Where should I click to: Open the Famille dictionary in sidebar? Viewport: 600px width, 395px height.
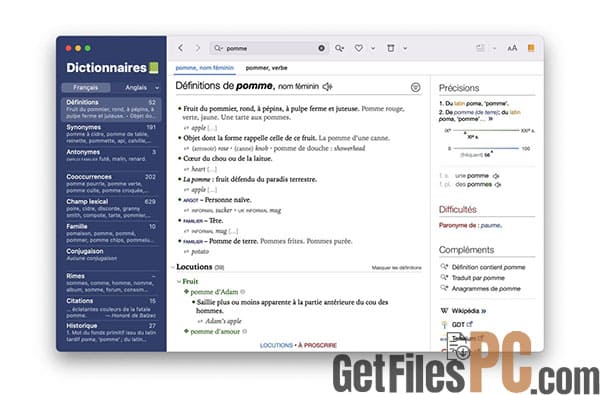(x=111, y=233)
